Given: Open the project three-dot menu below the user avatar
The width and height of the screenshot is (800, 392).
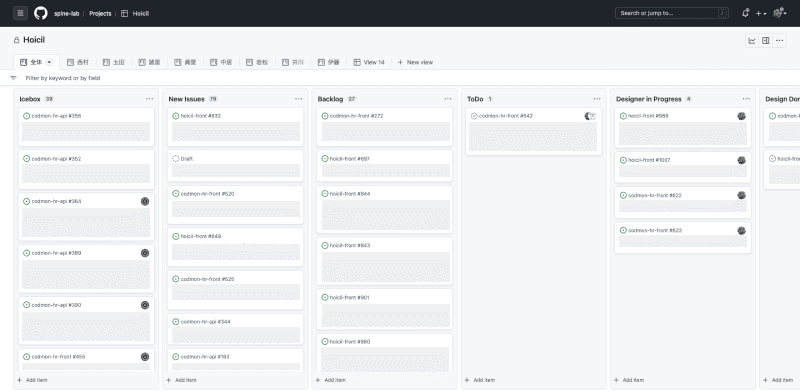Looking at the screenshot, I should click(x=780, y=41).
